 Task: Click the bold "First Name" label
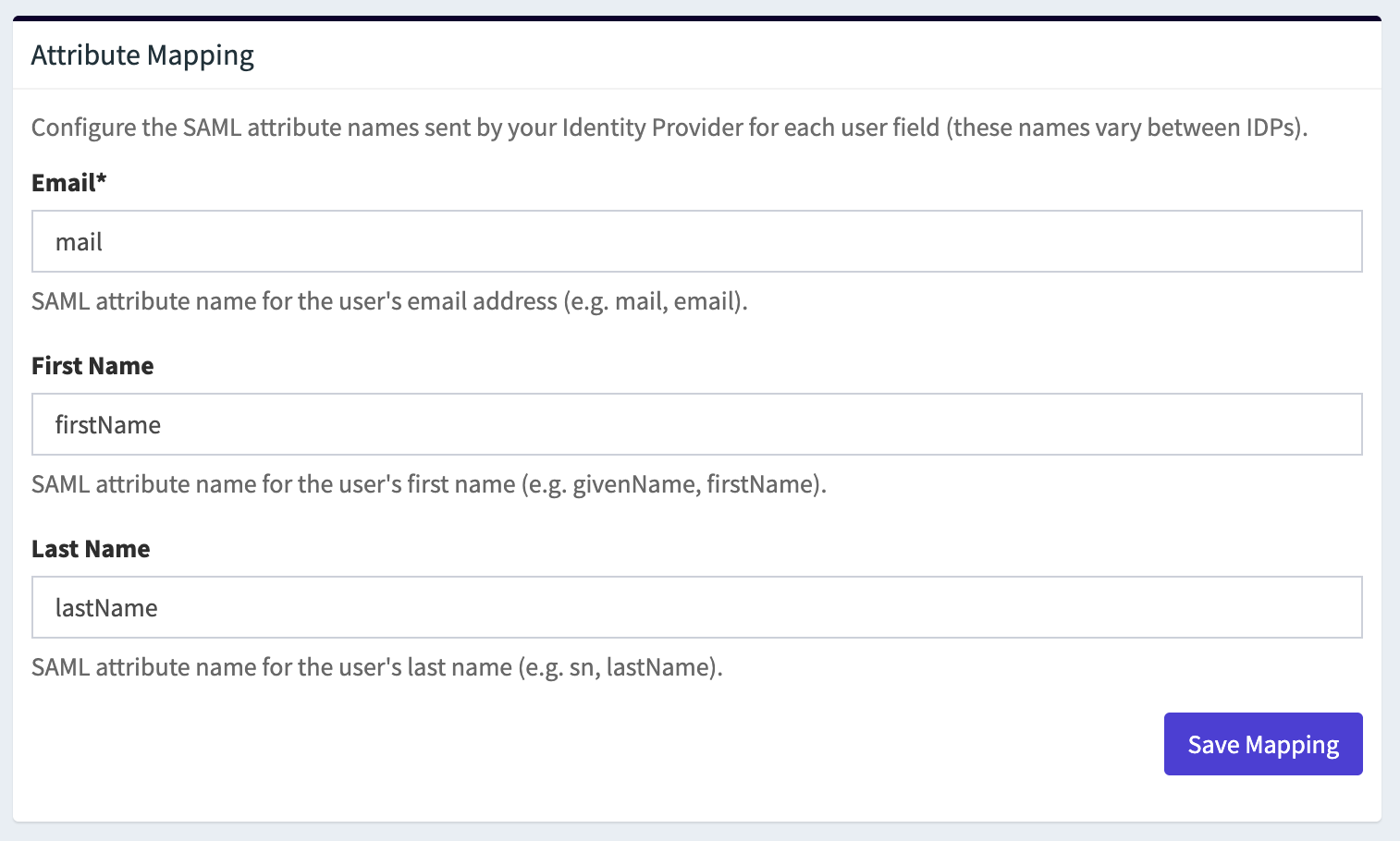tap(92, 366)
